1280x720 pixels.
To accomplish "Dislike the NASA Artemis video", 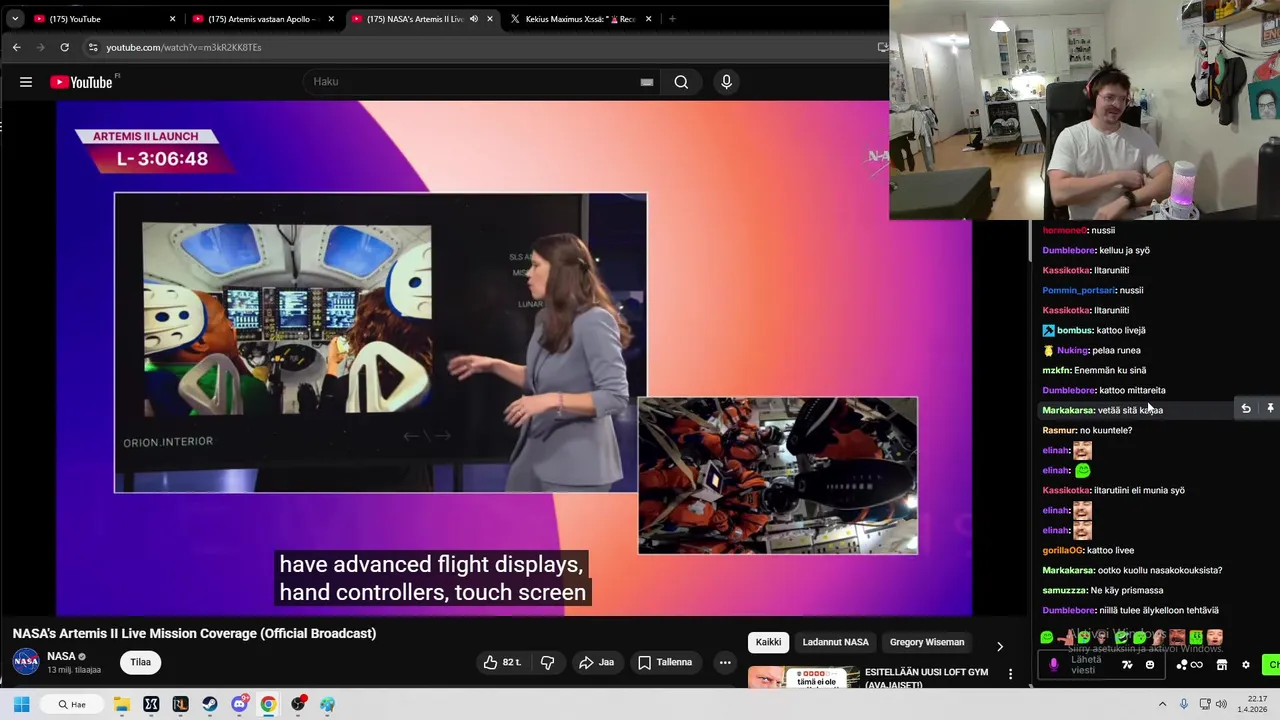I will (x=547, y=662).
